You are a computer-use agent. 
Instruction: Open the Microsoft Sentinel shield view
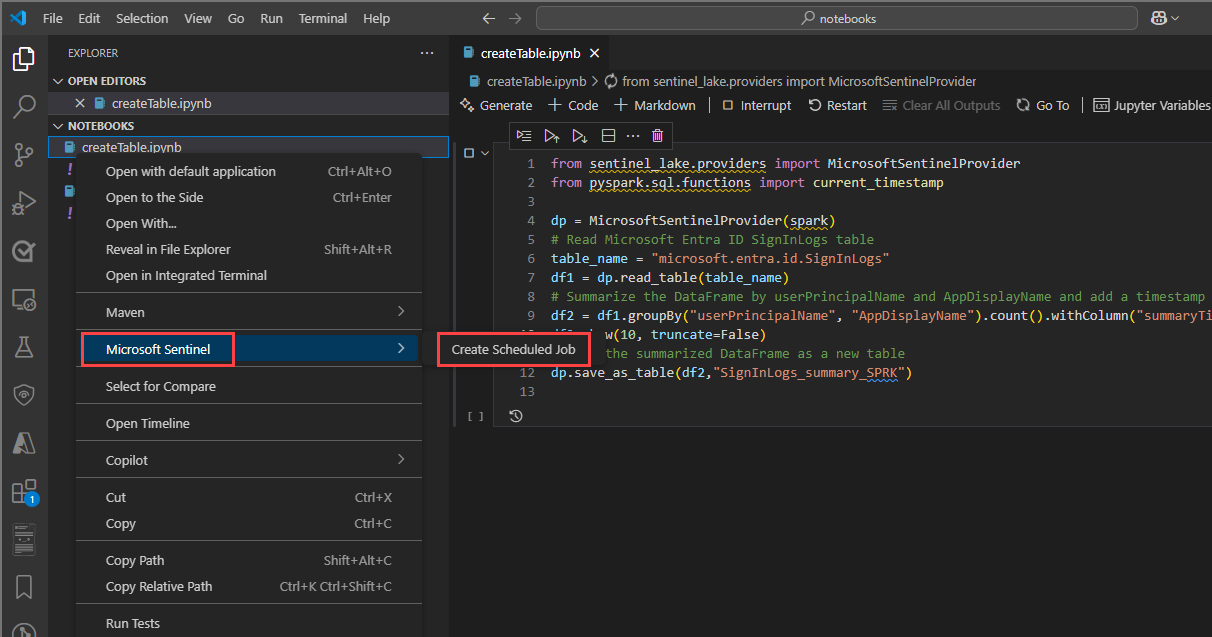pyautogui.click(x=23, y=395)
